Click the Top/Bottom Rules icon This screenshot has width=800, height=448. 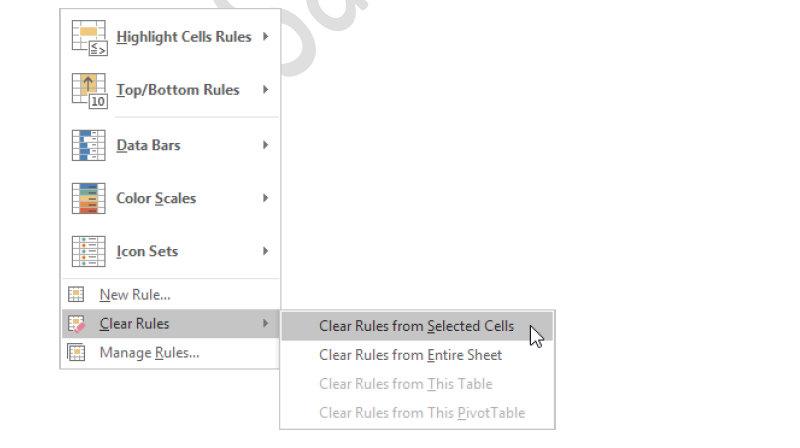[88, 91]
